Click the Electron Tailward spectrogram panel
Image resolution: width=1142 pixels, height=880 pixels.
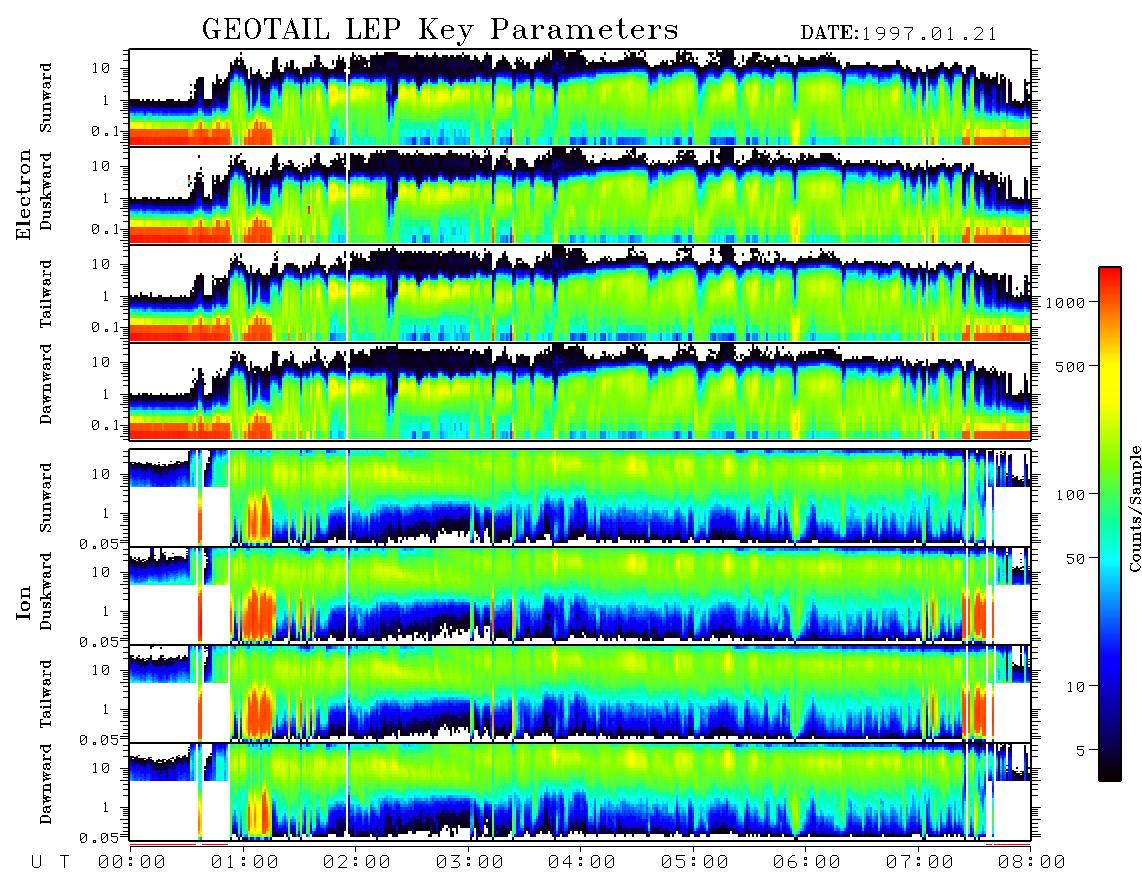(580, 293)
